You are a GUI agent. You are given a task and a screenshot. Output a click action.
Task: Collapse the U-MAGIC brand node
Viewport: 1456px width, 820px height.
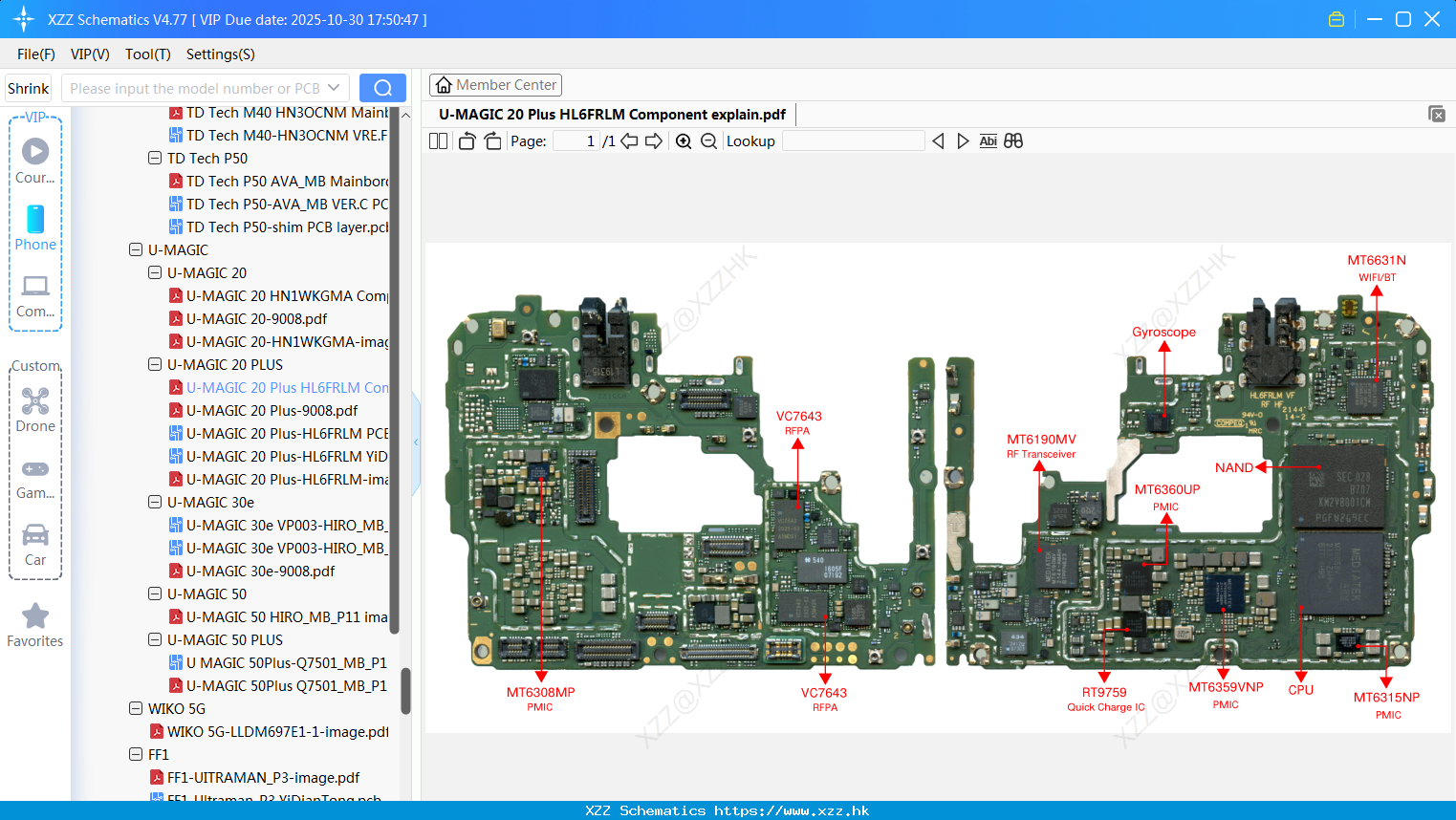136,250
